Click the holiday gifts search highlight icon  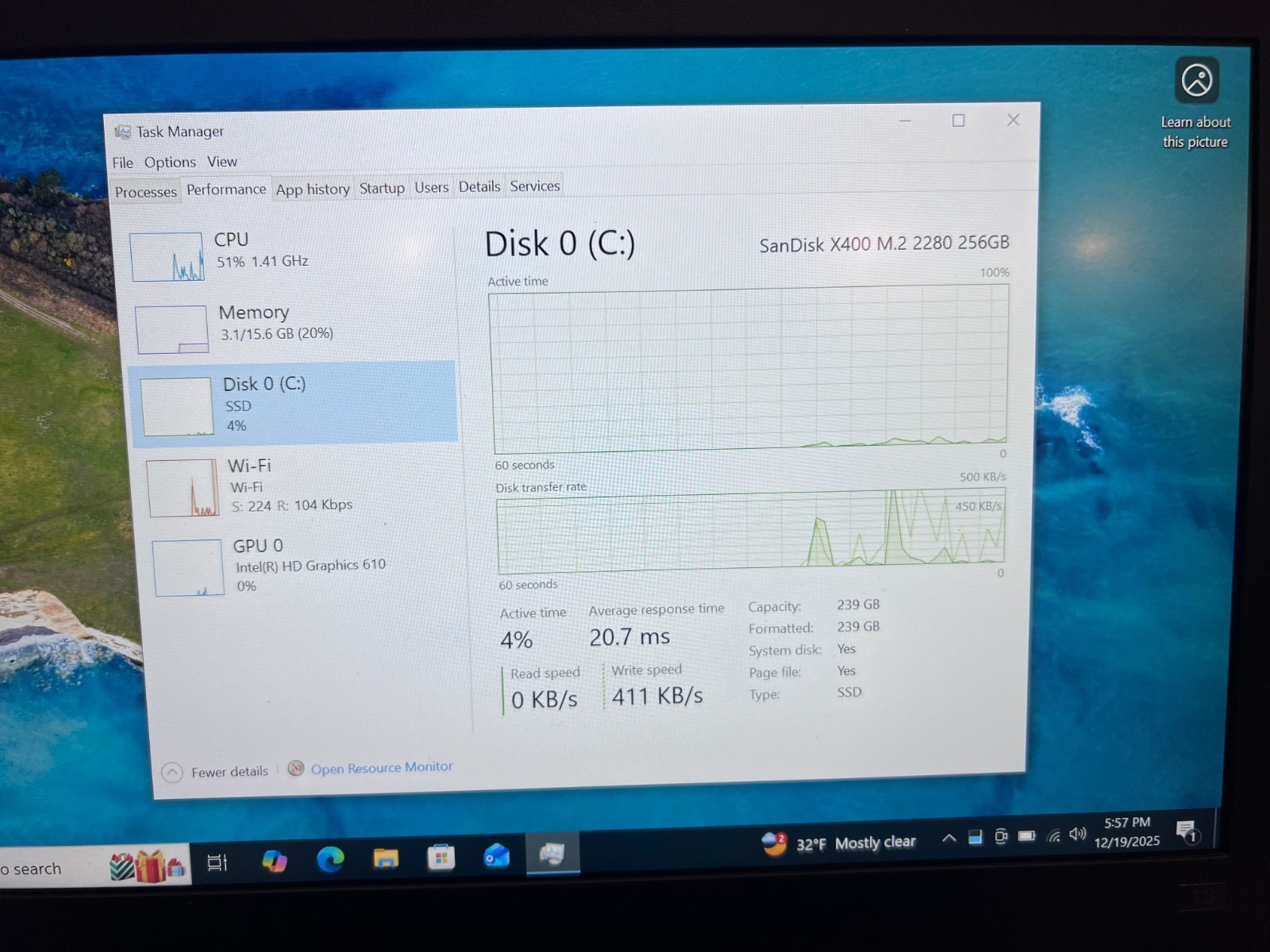(149, 866)
